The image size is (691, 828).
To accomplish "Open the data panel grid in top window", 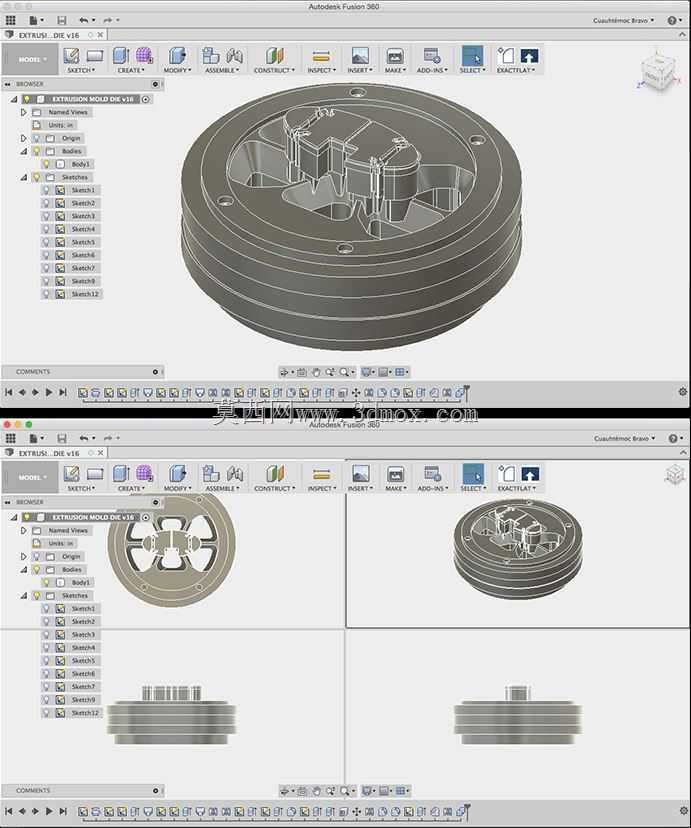I will click(x=10, y=20).
